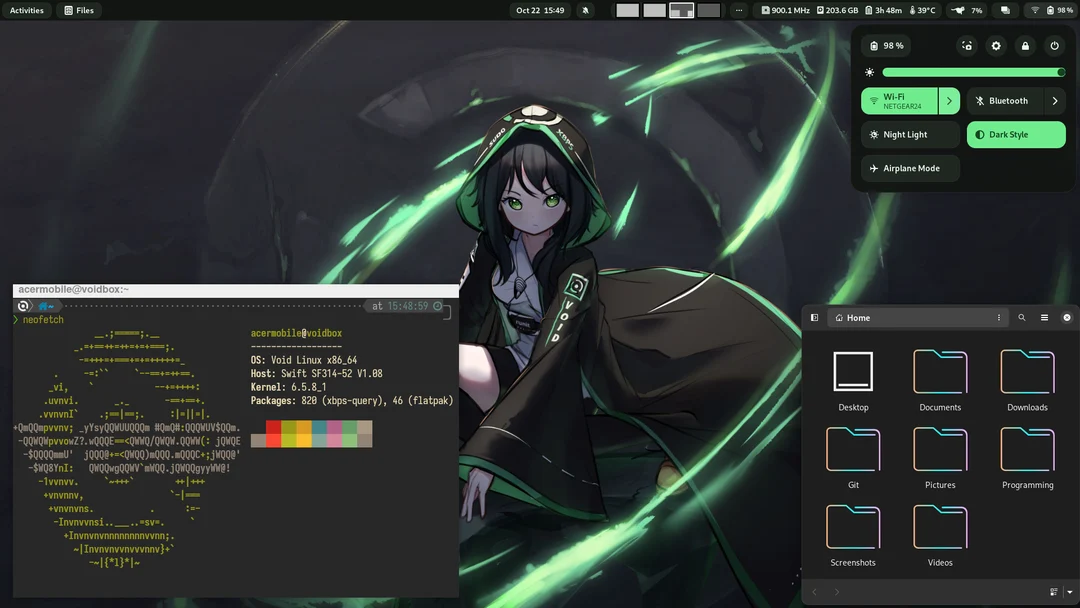Click the hamburger view menu in Files header
The image size is (1080, 608).
[x=1045, y=317]
